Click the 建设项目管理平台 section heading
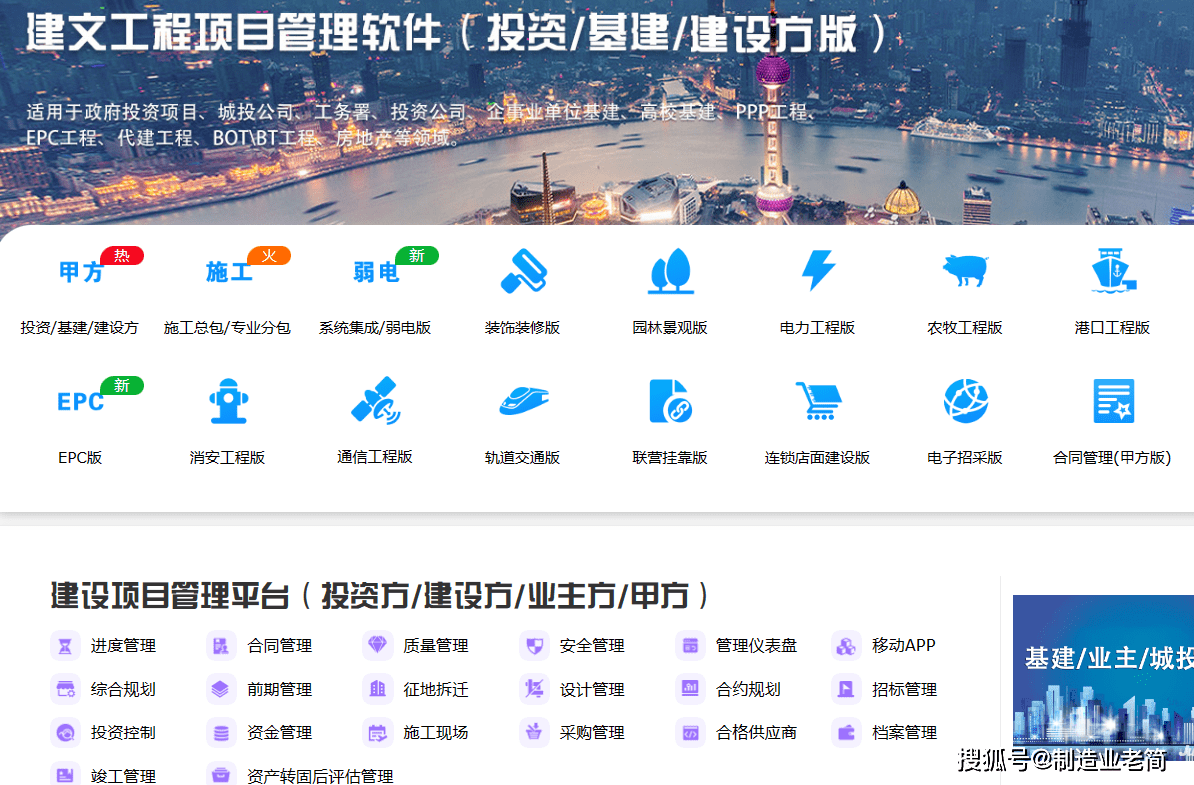 (379, 596)
